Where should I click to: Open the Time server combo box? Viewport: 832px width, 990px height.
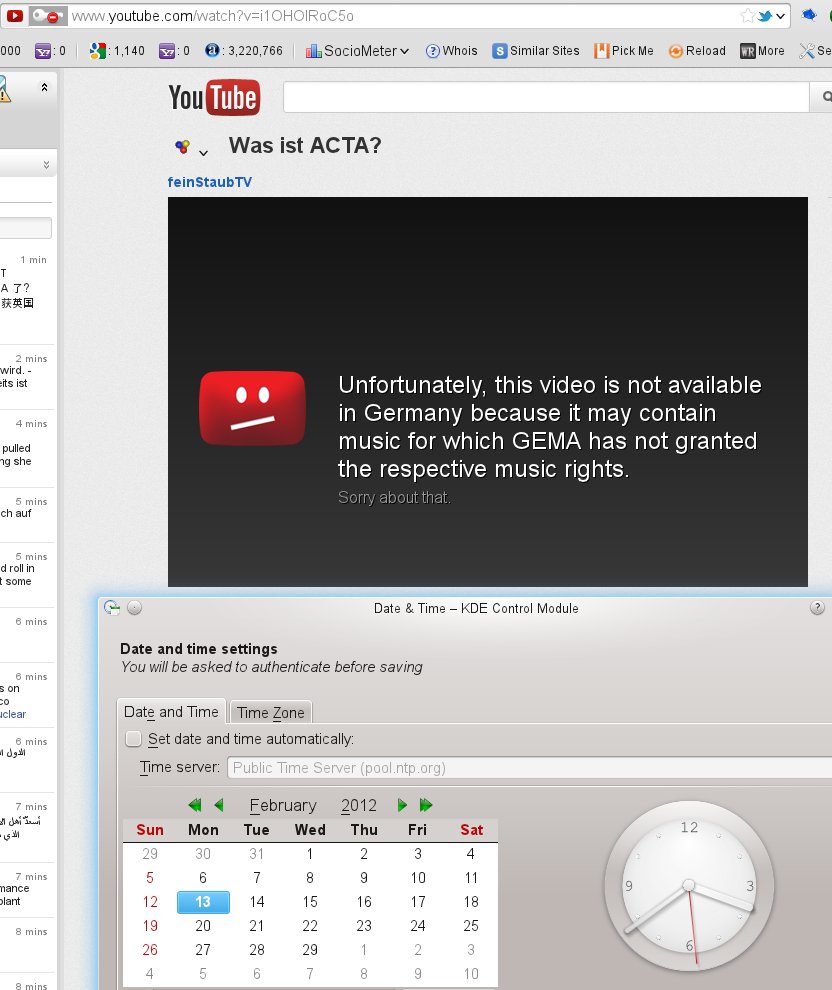tap(529, 768)
